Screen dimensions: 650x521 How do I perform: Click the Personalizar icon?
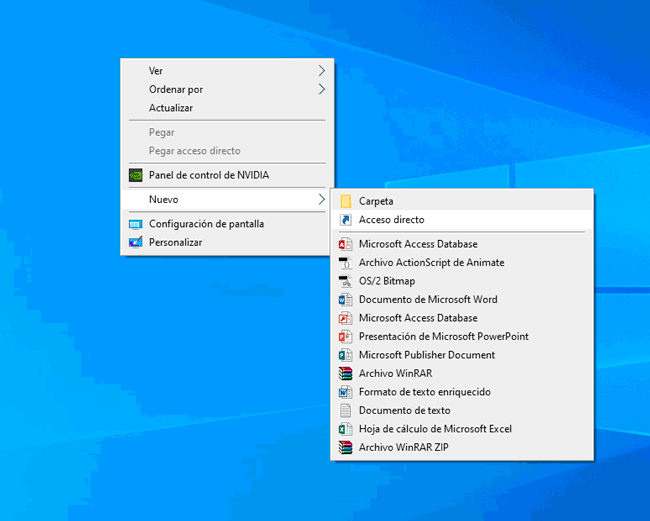pos(136,242)
